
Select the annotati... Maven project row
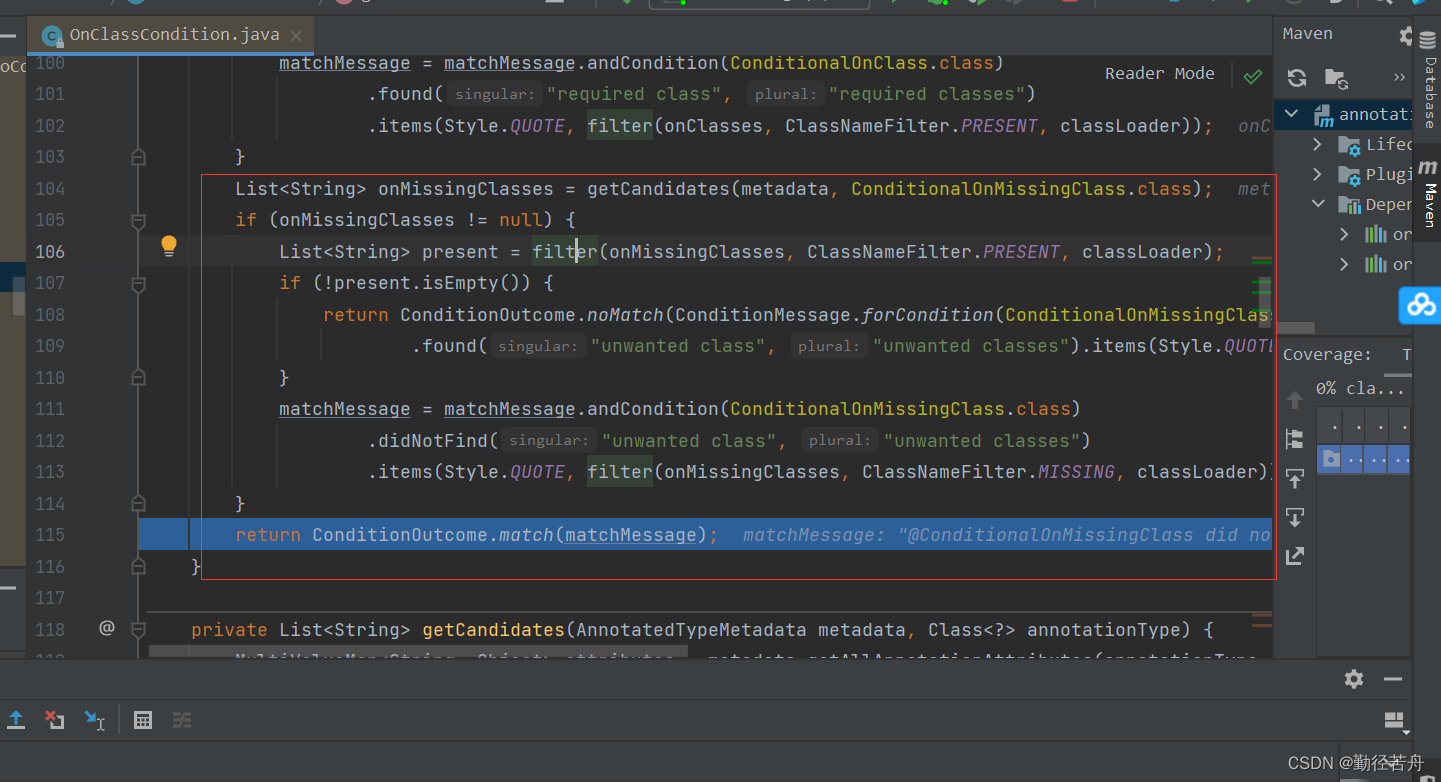point(1343,114)
